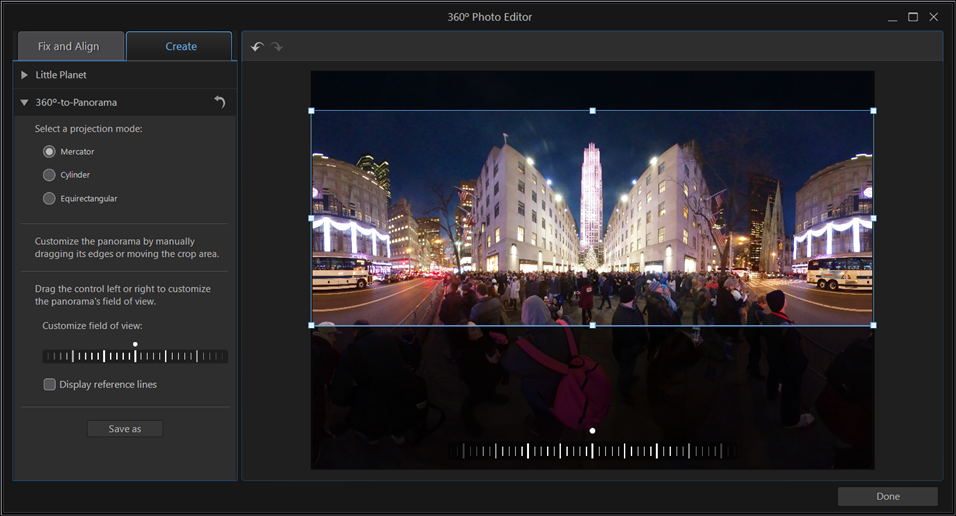Screen dimensions: 956x516
Task: Enable Display reference lines checkbox
Action: [50, 384]
